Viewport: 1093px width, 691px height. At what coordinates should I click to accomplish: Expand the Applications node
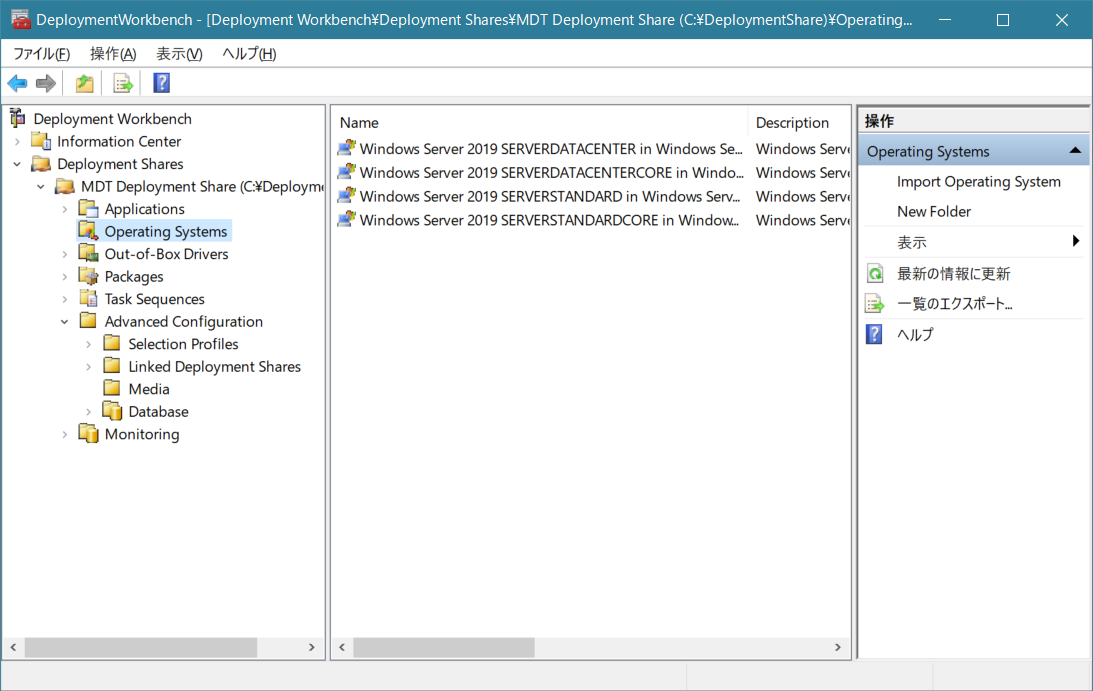[x=65, y=209]
